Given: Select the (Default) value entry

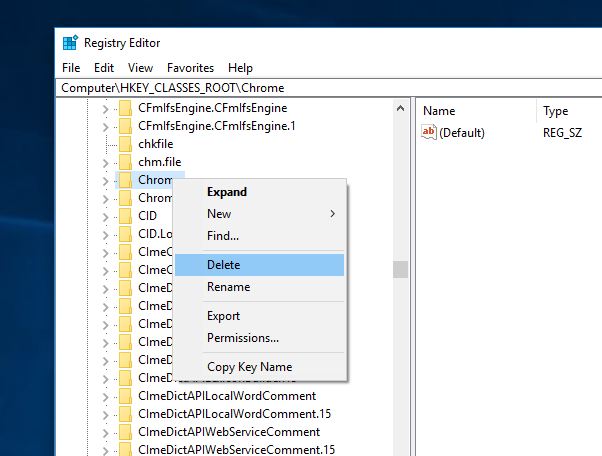Looking at the screenshot, I should [x=462, y=133].
